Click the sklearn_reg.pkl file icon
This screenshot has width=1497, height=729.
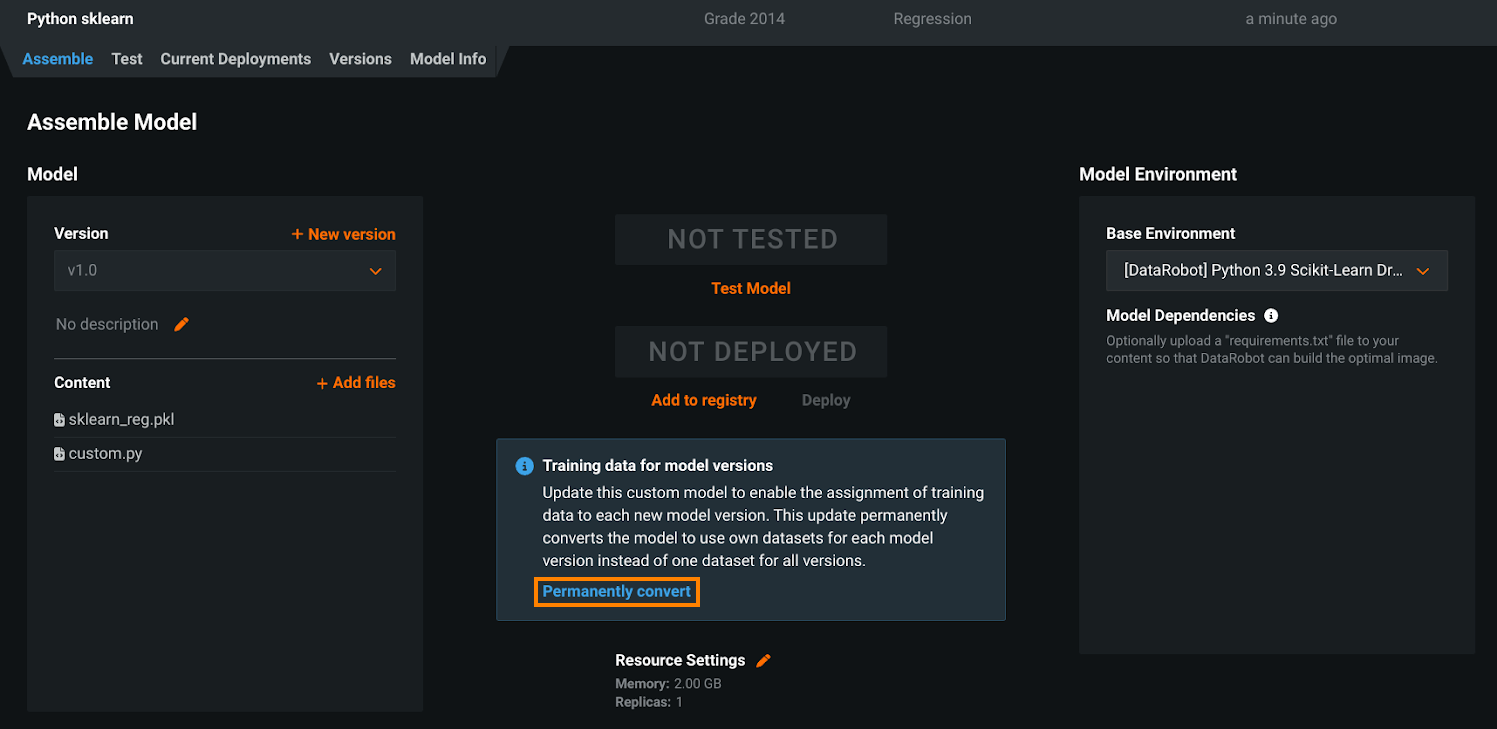[60, 420]
